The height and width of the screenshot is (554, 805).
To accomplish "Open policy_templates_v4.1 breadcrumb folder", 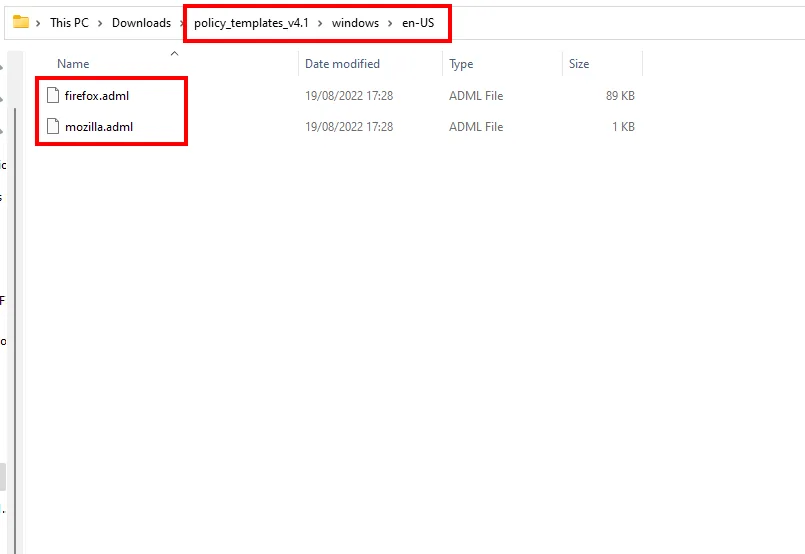I will pyautogui.click(x=251, y=23).
